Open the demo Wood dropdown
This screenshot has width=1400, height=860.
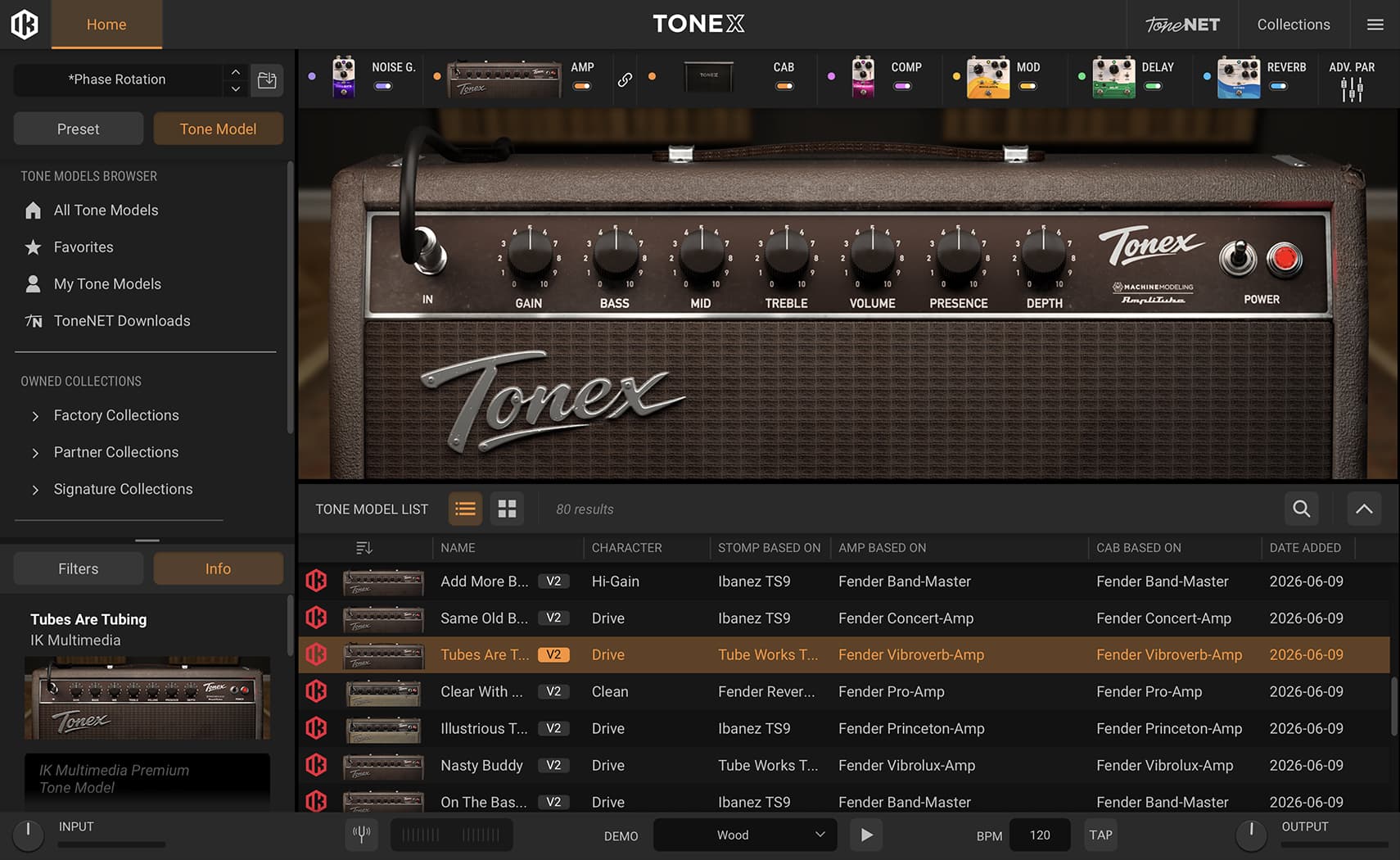(745, 835)
